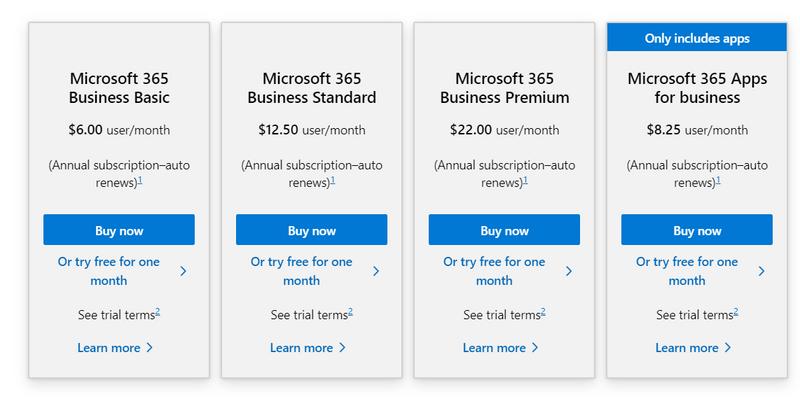Try Business Basic free for one month
This screenshot has height=406, width=800.
tap(108, 271)
